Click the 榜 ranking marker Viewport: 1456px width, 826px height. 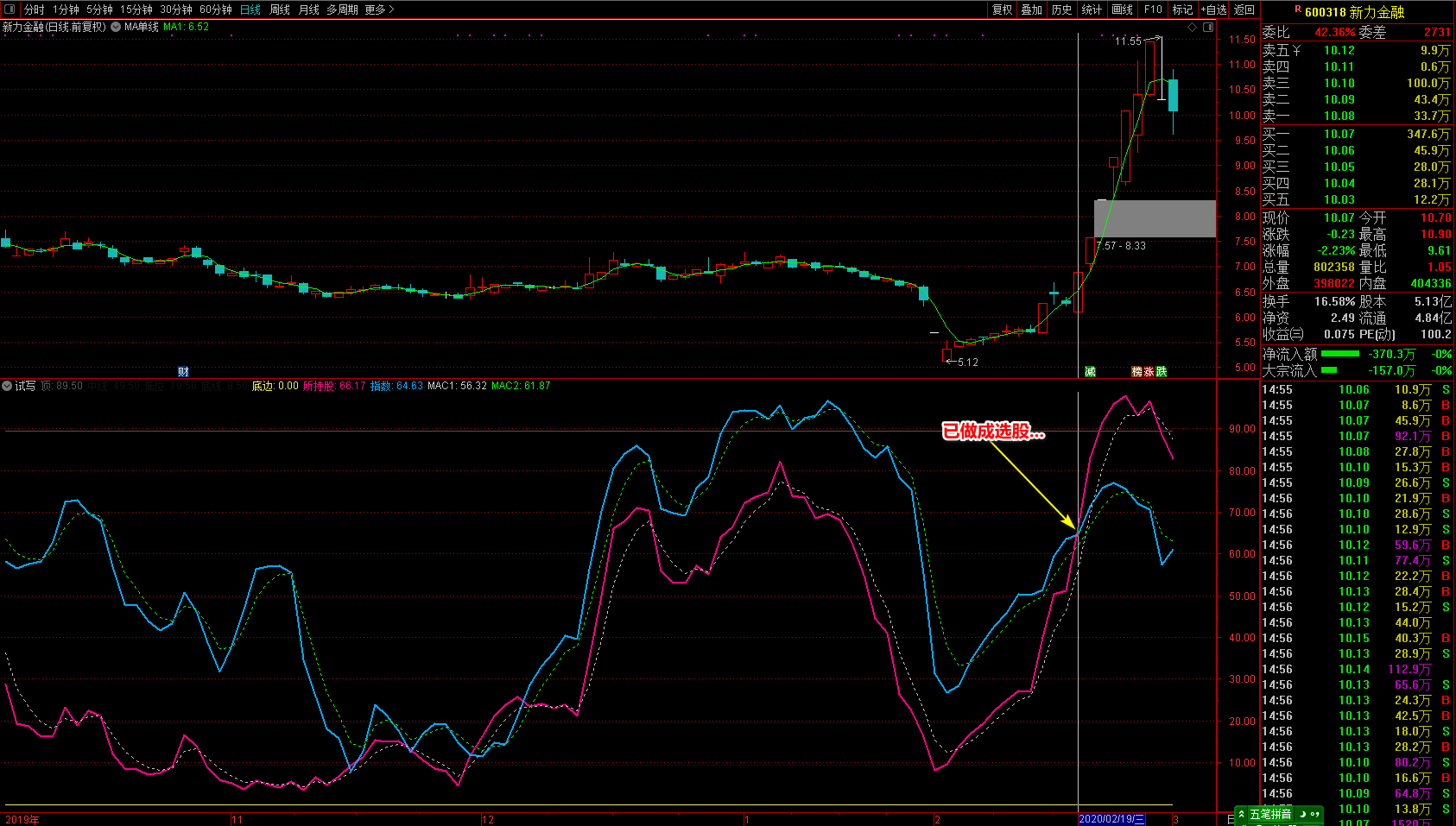click(1136, 372)
